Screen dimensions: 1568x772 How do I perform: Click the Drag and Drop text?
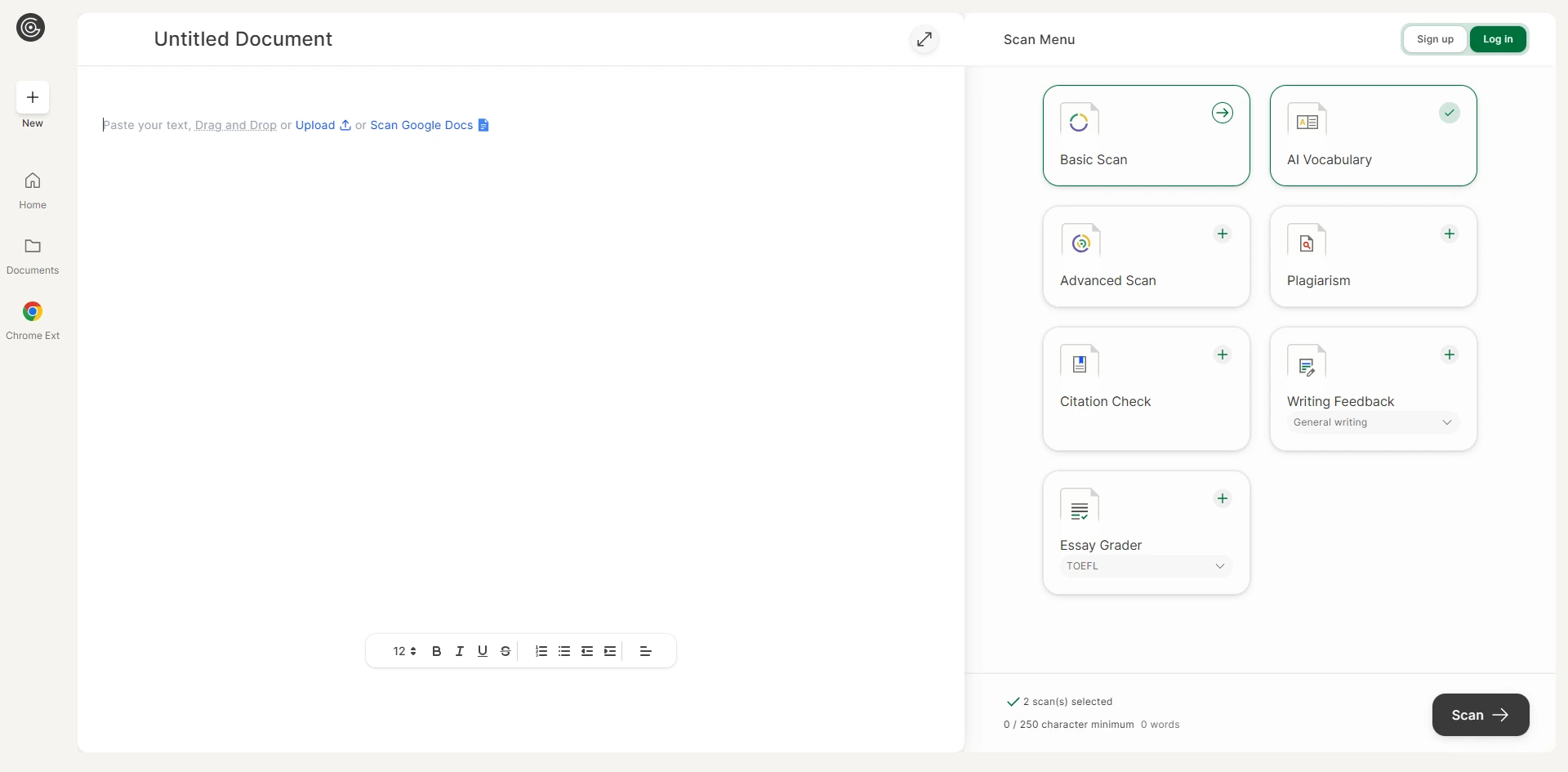point(236,125)
